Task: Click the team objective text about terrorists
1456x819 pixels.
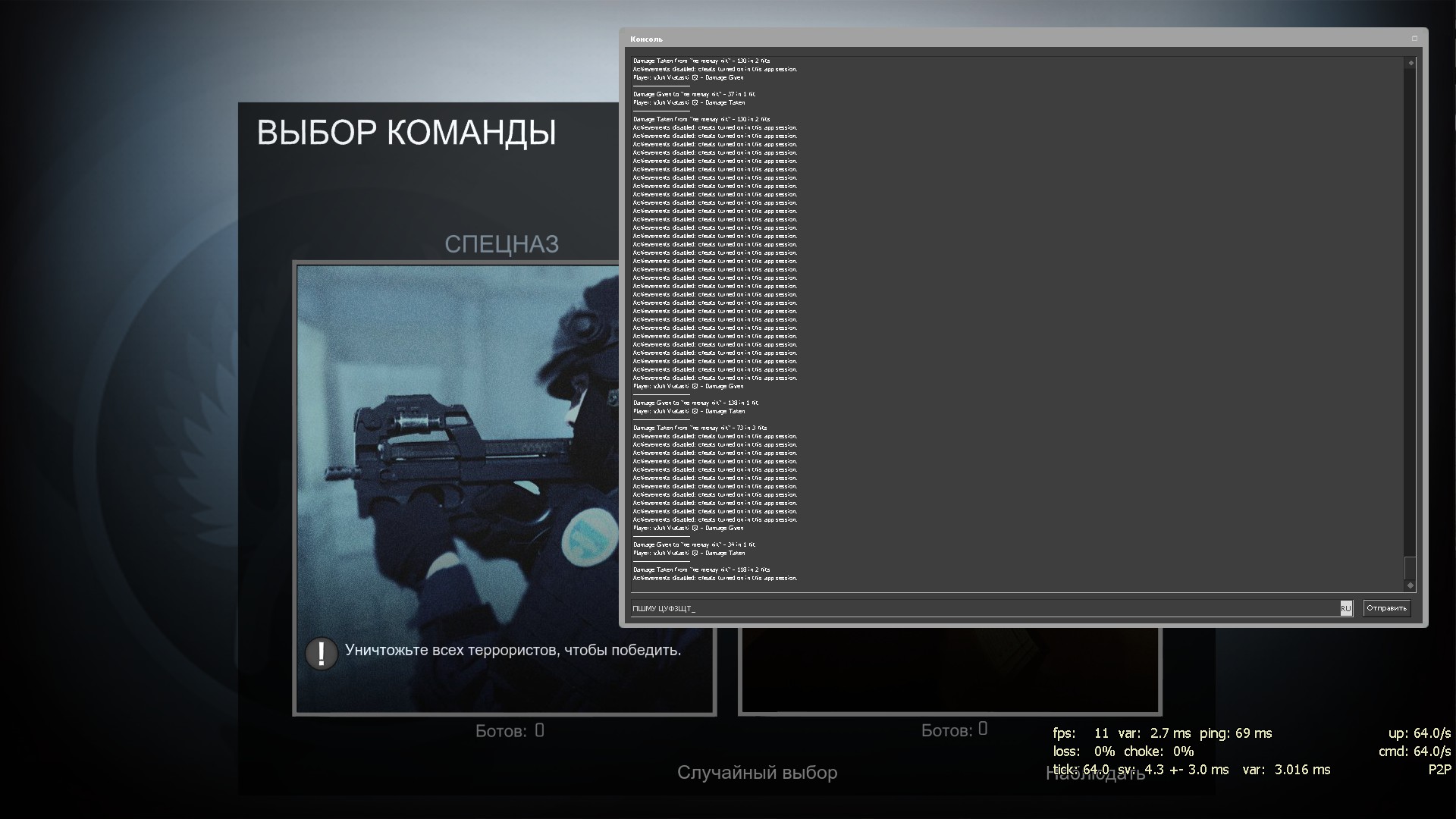Action: click(x=513, y=650)
